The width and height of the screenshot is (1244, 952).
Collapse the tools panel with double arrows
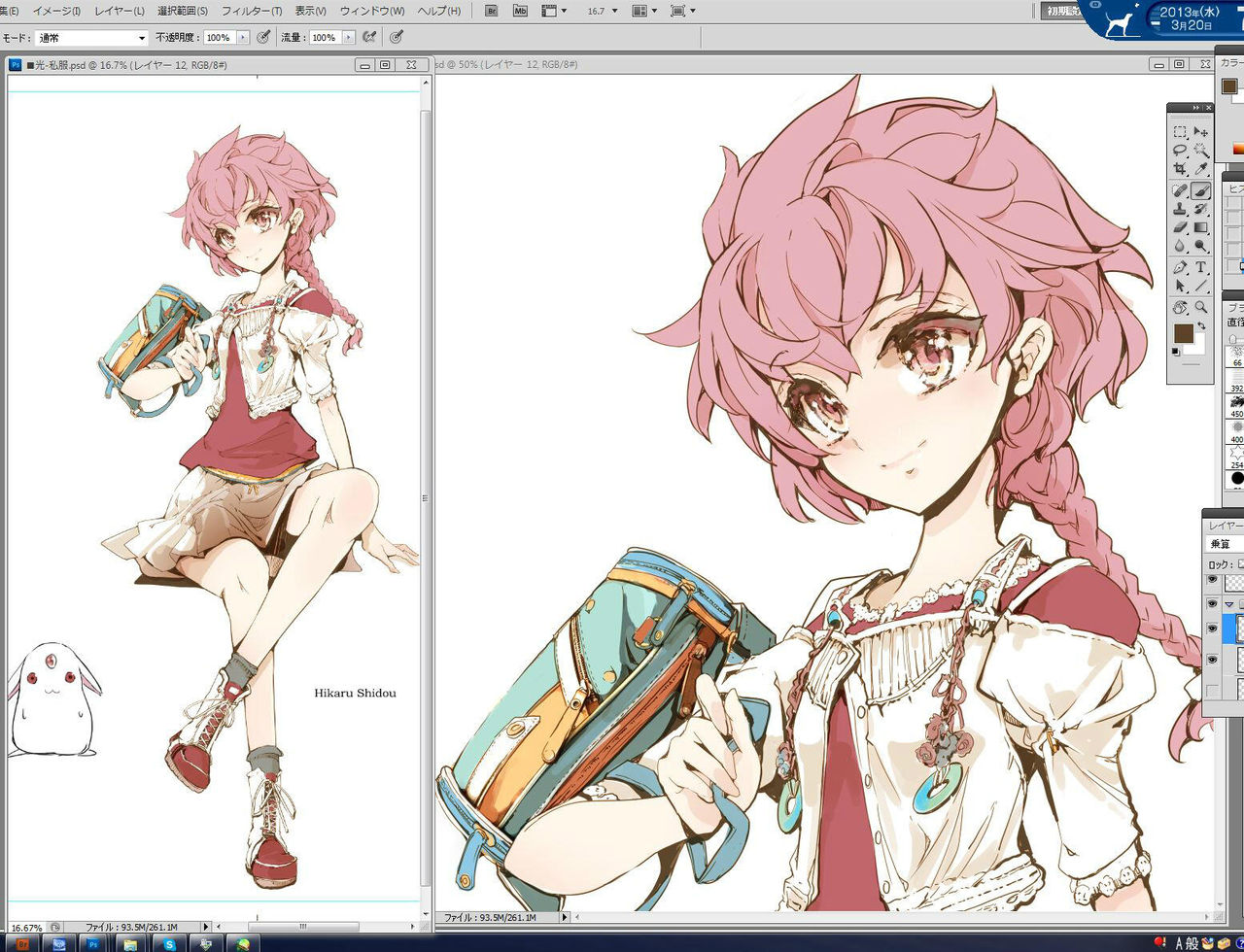tap(1195, 108)
